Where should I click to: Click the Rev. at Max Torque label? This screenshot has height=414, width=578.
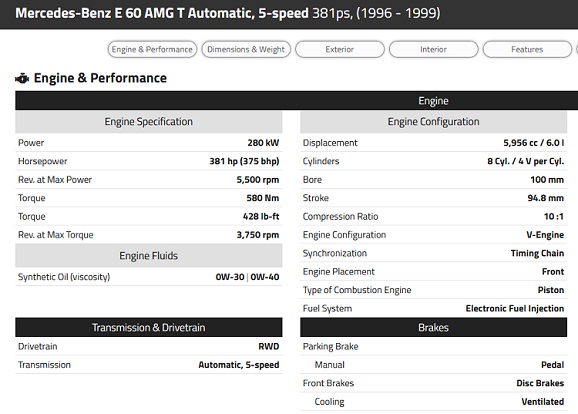point(56,235)
